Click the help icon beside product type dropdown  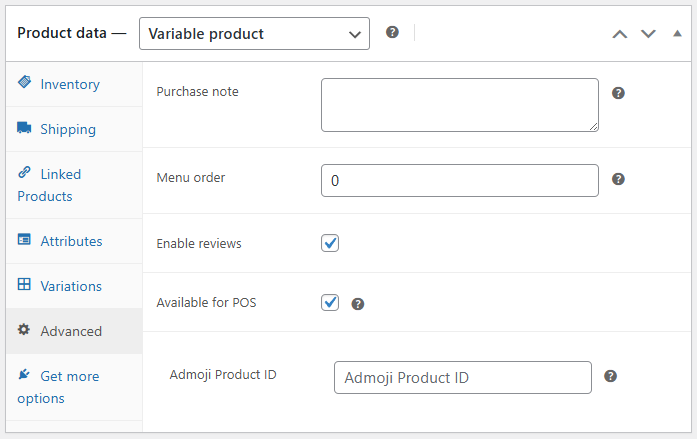392,32
